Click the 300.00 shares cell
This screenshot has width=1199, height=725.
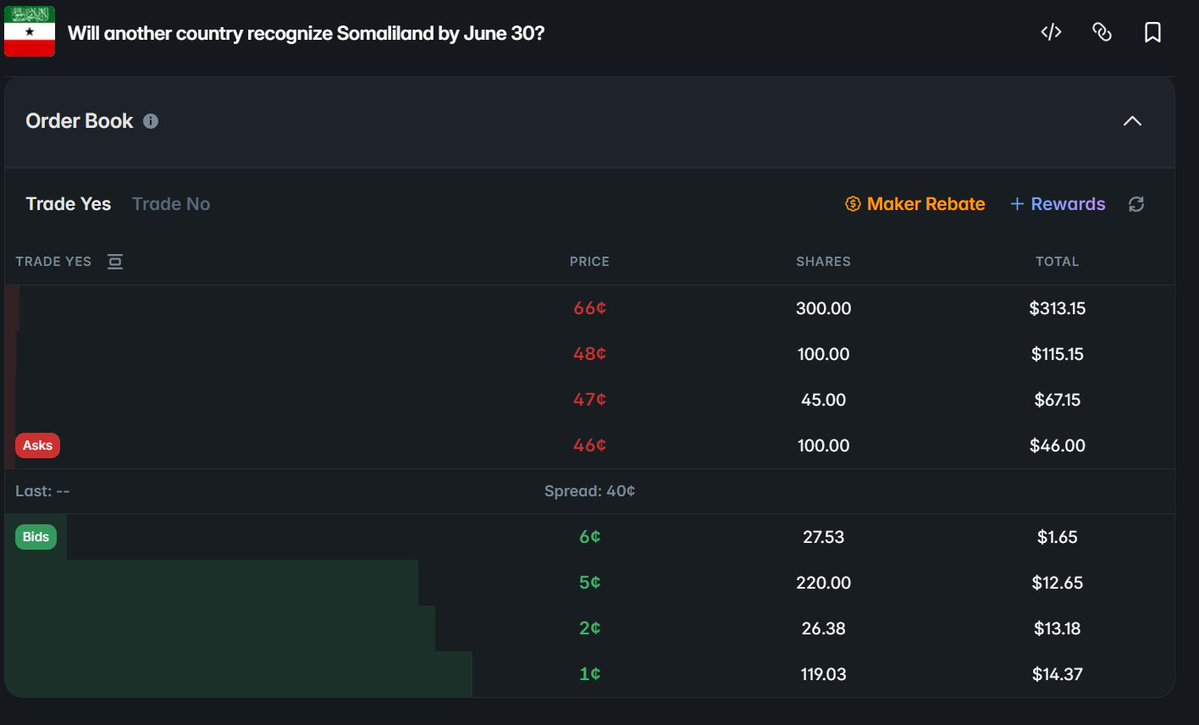point(824,308)
